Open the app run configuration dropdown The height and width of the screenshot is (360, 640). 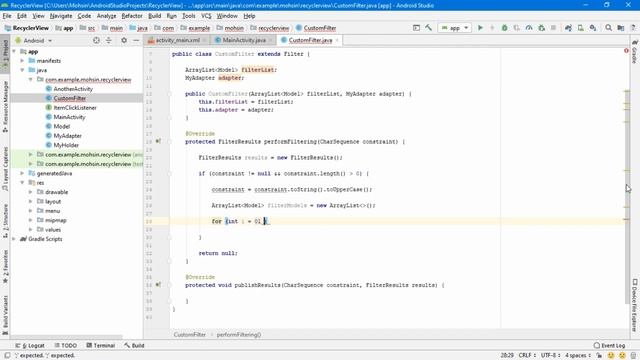pos(455,28)
